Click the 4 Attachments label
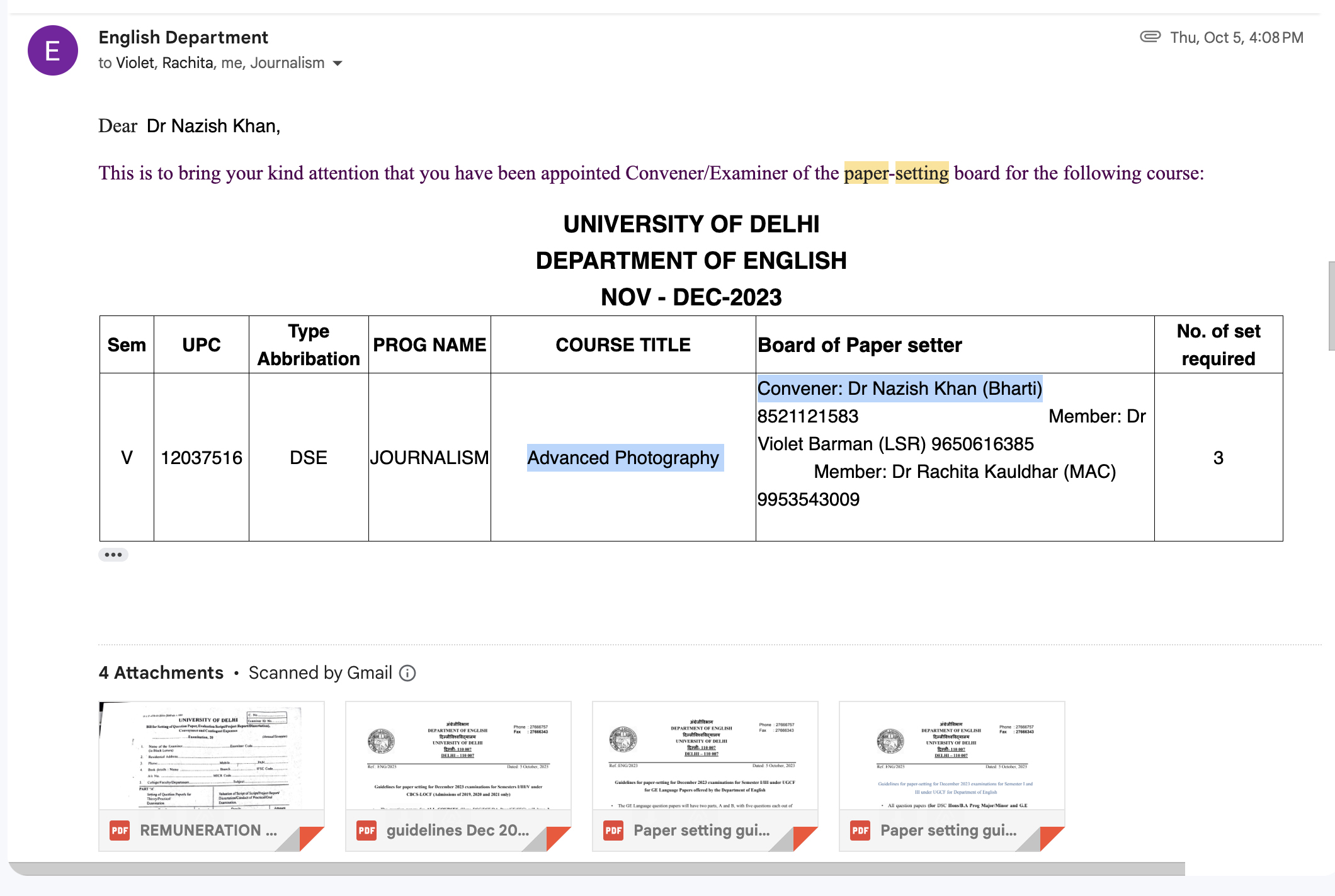Image resolution: width=1335 pixels, height=896 pixels. (161, 673)
